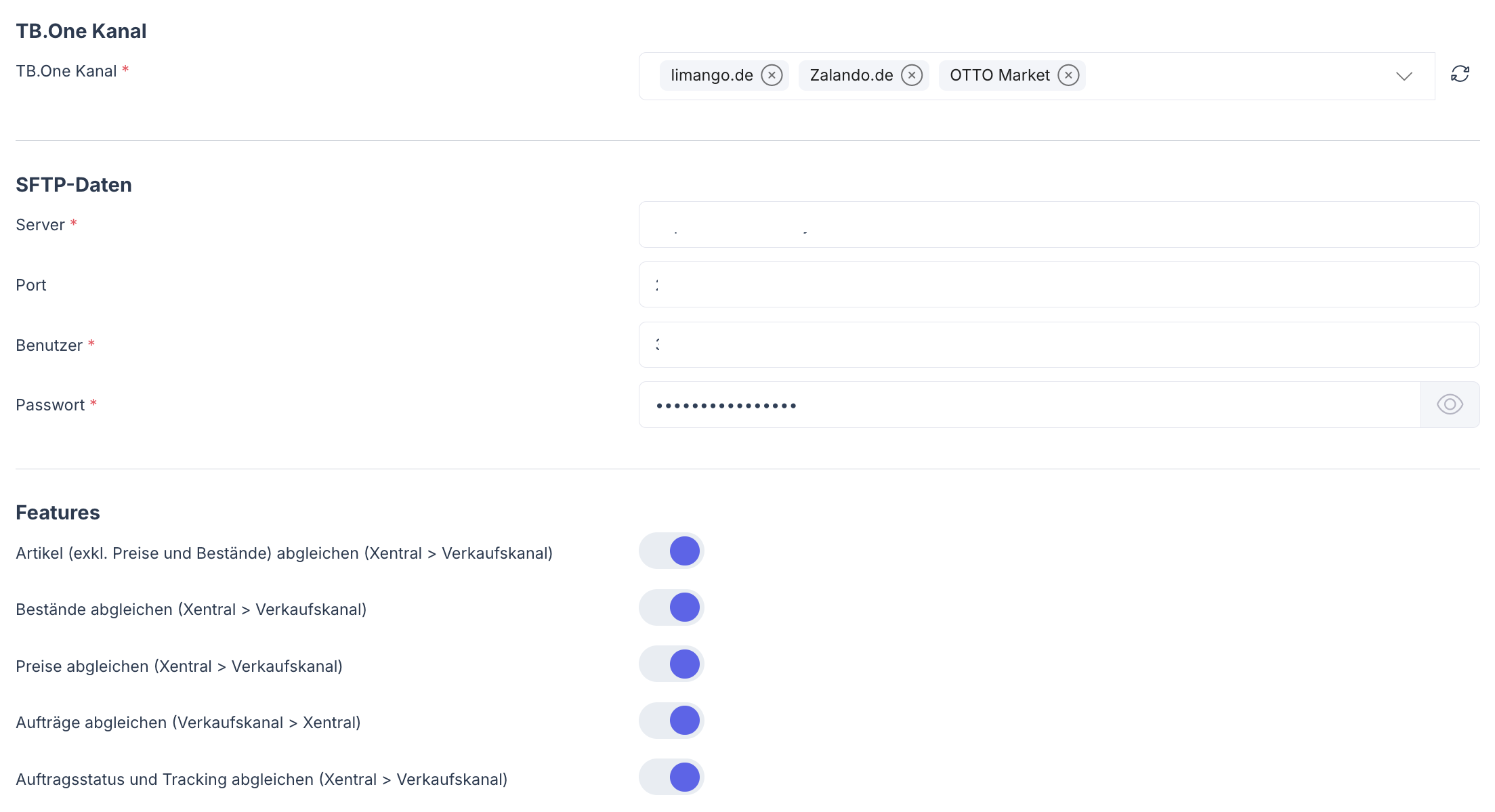This screenshot has height=812, width=1495.
Task: Disable Bestände abgleichen toggle
Action: (x=671, y=607)
